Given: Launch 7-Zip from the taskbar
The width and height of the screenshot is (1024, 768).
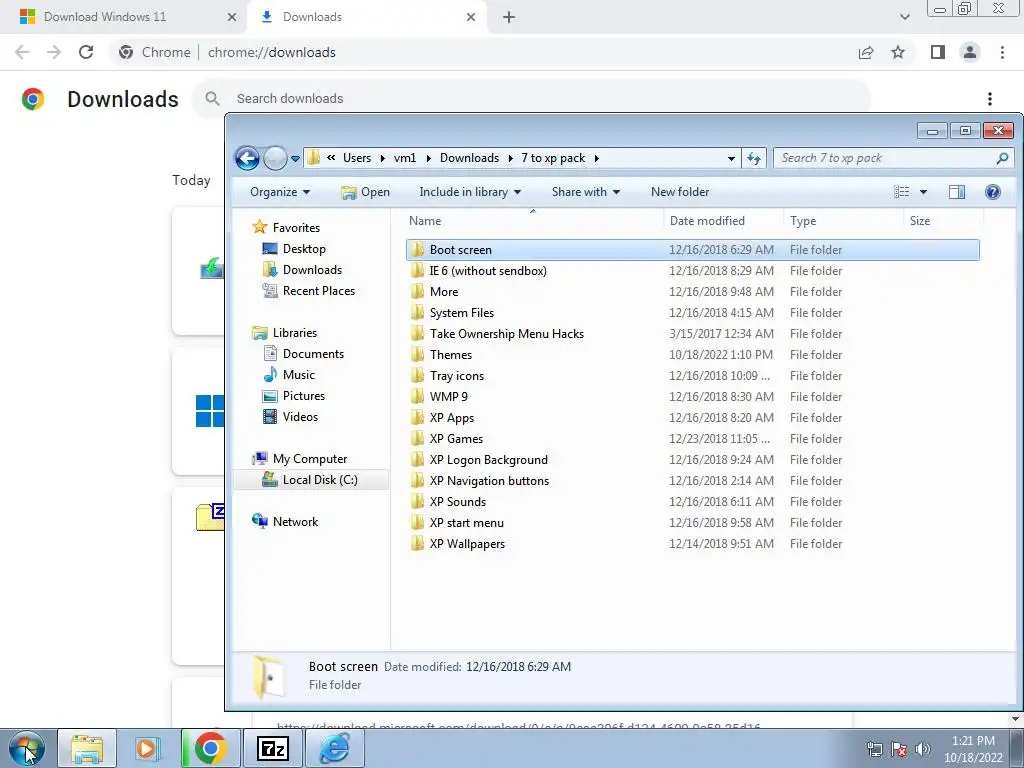Looking at the screenshot, I should click(274, 748).
